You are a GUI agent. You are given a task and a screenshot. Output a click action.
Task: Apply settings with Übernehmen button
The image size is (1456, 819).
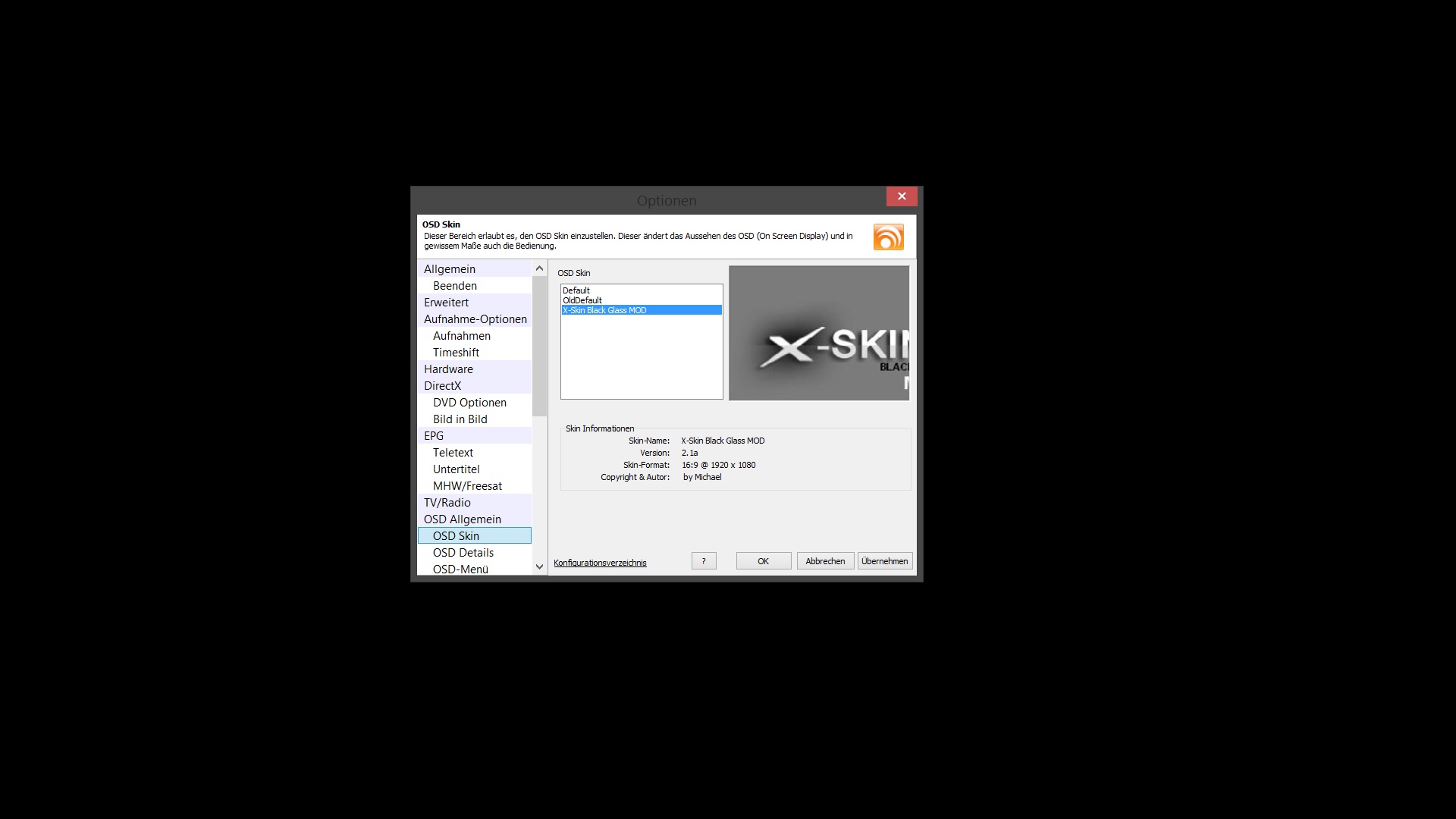click(884, 561)
